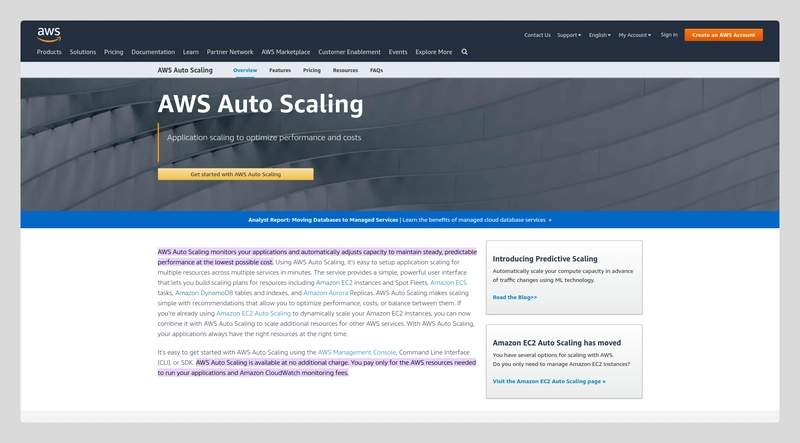Switch to the Resources tab
The width and height of the screenshot is (800, 443).
(x=345, y=70)
